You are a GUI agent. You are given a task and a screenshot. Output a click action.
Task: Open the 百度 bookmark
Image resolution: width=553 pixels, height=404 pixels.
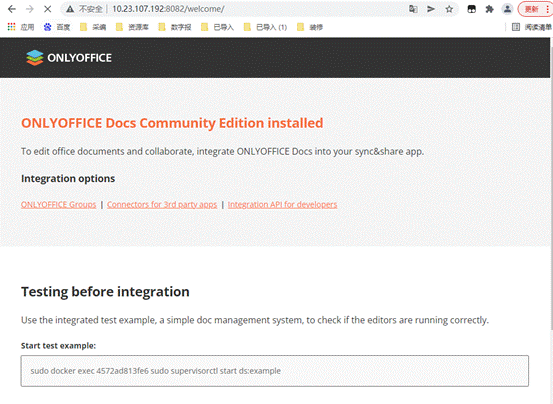[x=57, y=27]
